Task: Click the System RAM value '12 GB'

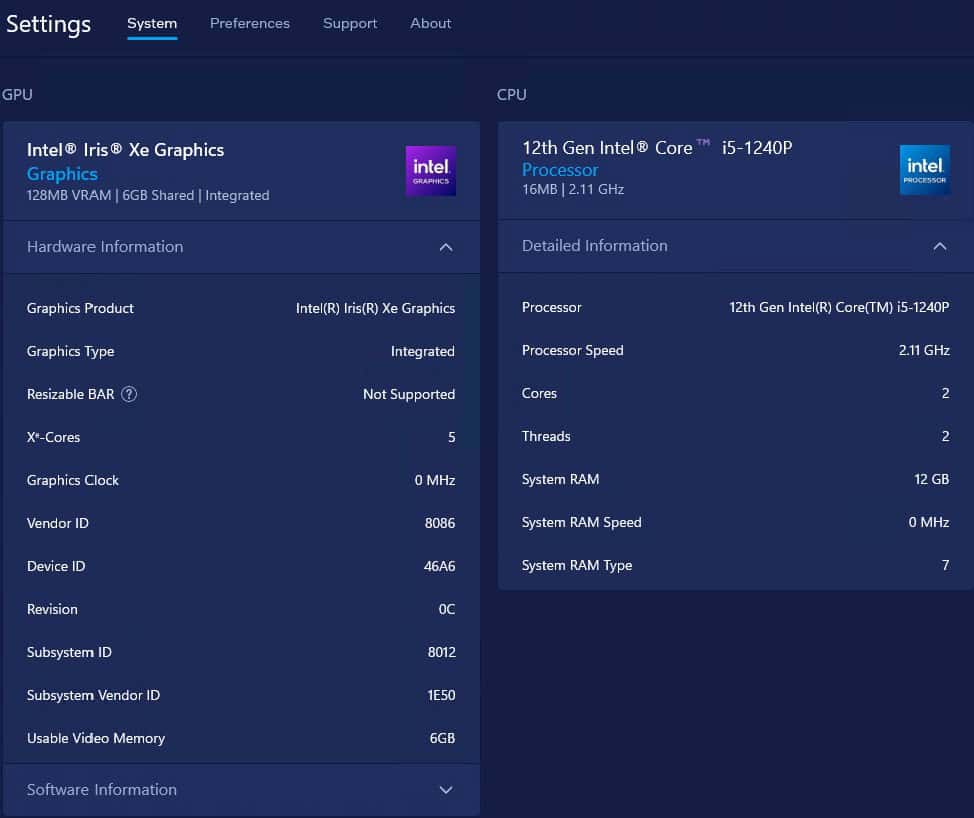Action: point(932,479)
